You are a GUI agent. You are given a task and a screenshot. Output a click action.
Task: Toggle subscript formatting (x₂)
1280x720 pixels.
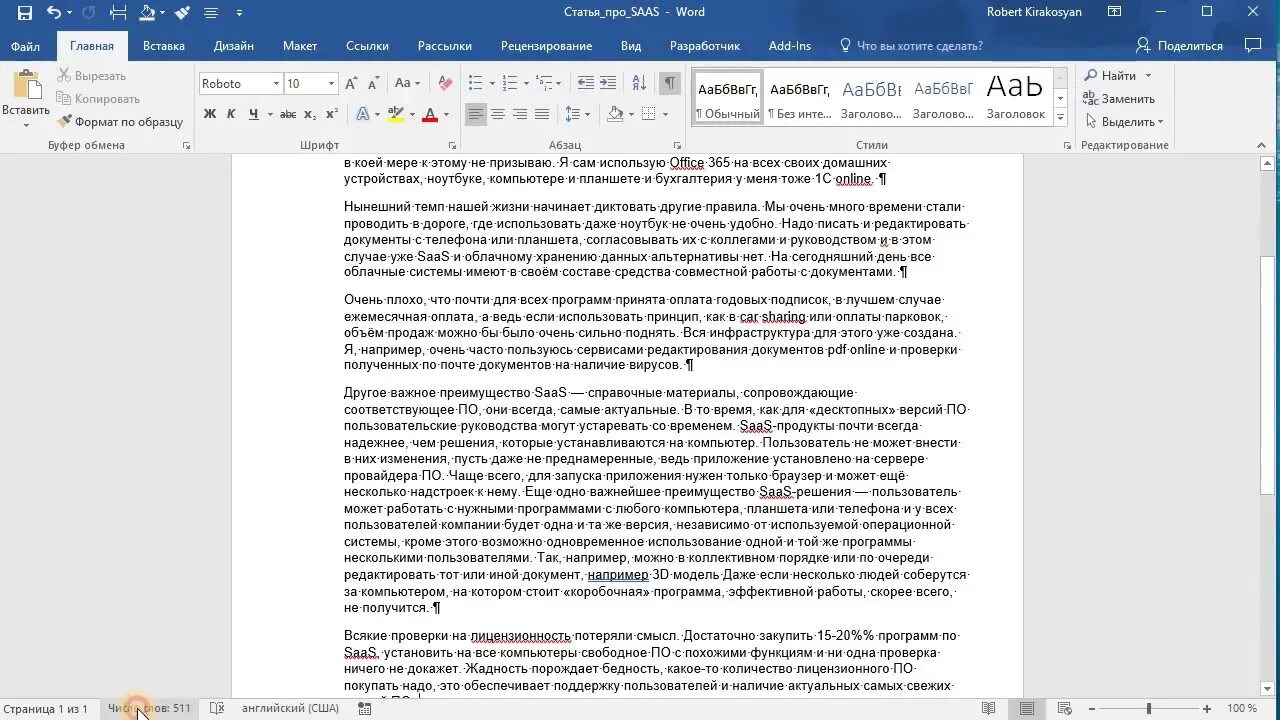310,114
